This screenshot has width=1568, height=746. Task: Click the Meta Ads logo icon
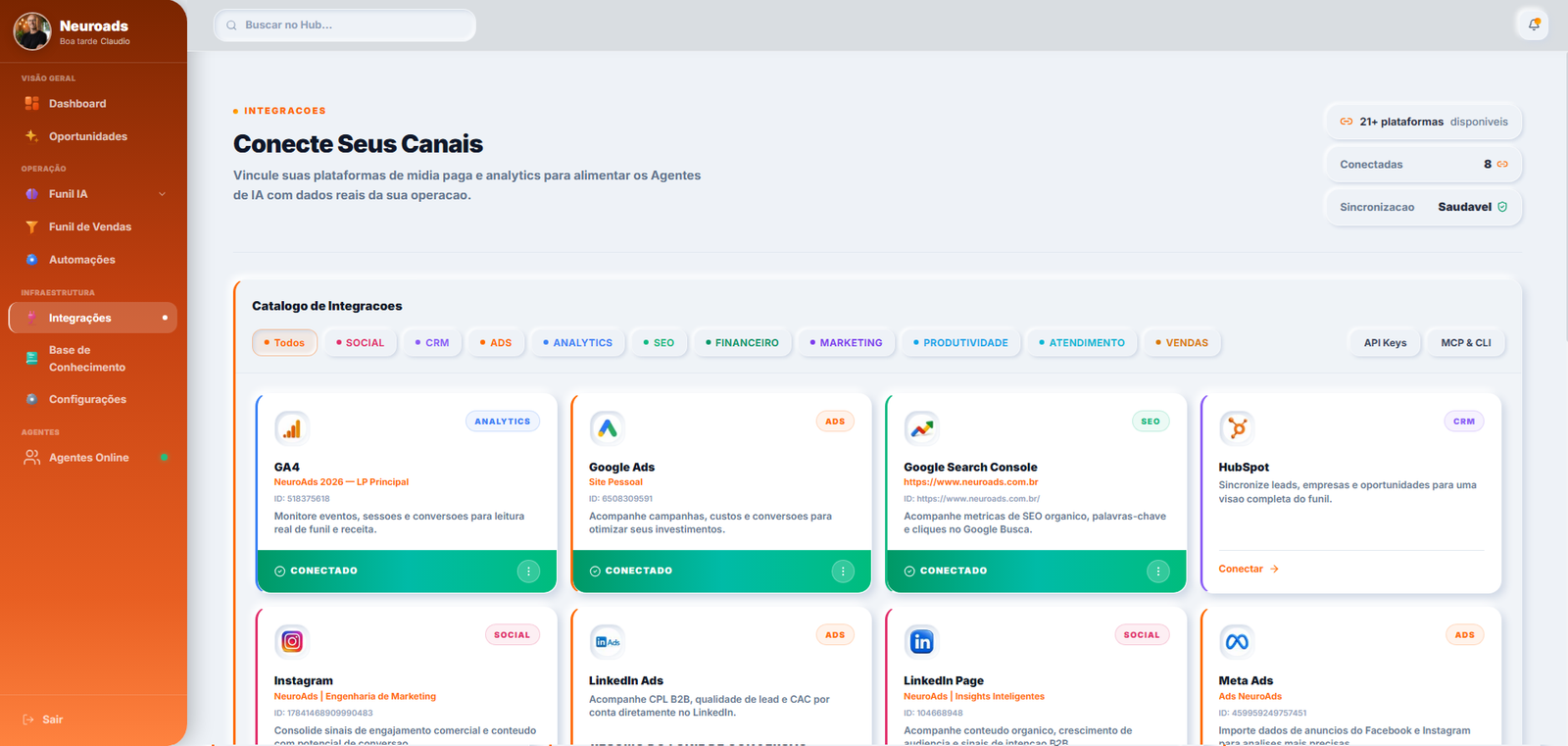pos(1237,641)
